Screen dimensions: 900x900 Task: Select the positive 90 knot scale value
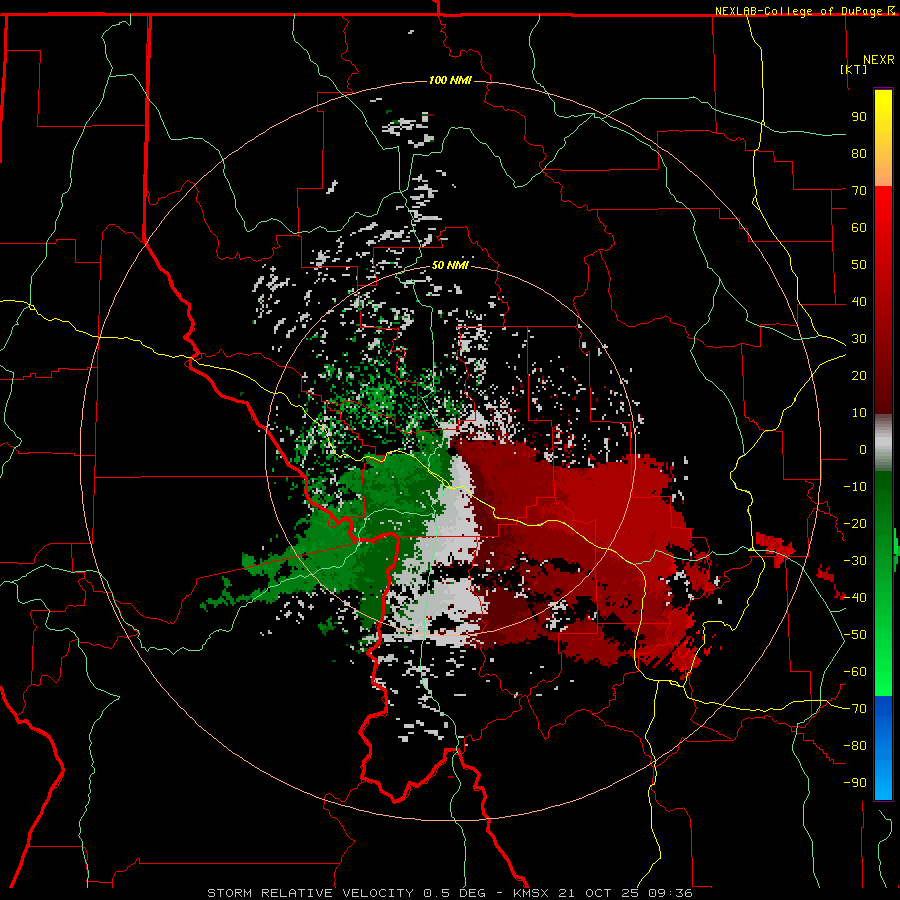(x=859, y=117)
